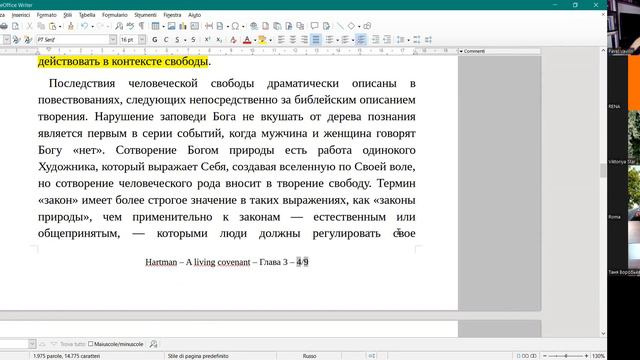Align paragraph left

[x=281, y=40]
